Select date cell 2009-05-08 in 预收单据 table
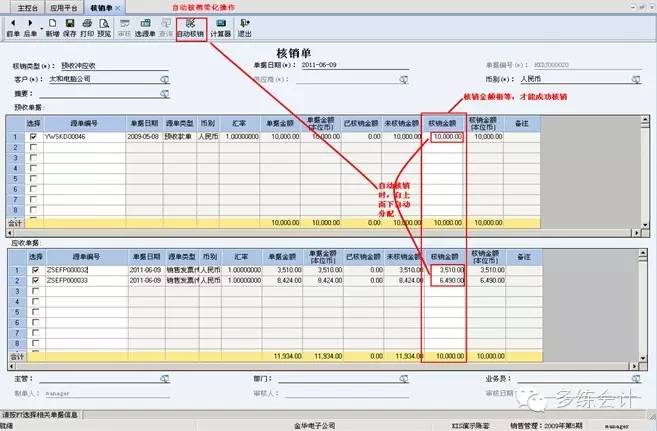Screen dimensions: 657x431 pyautogui.click(x=144, y=137)
